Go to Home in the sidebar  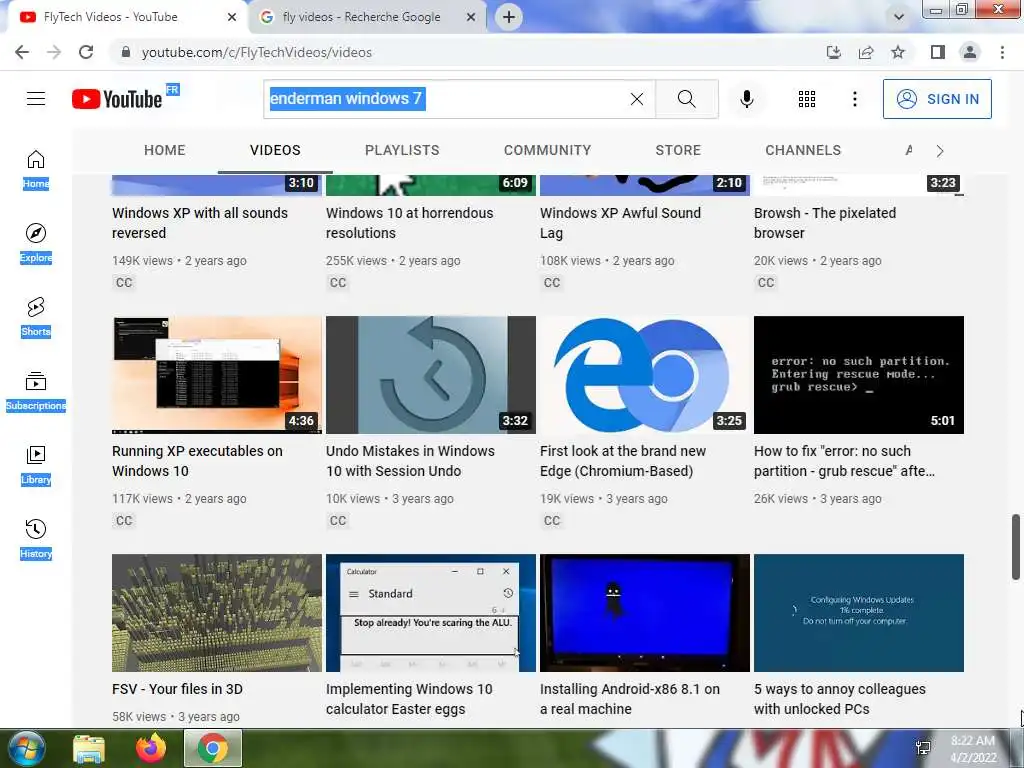(x=36, y=170)
